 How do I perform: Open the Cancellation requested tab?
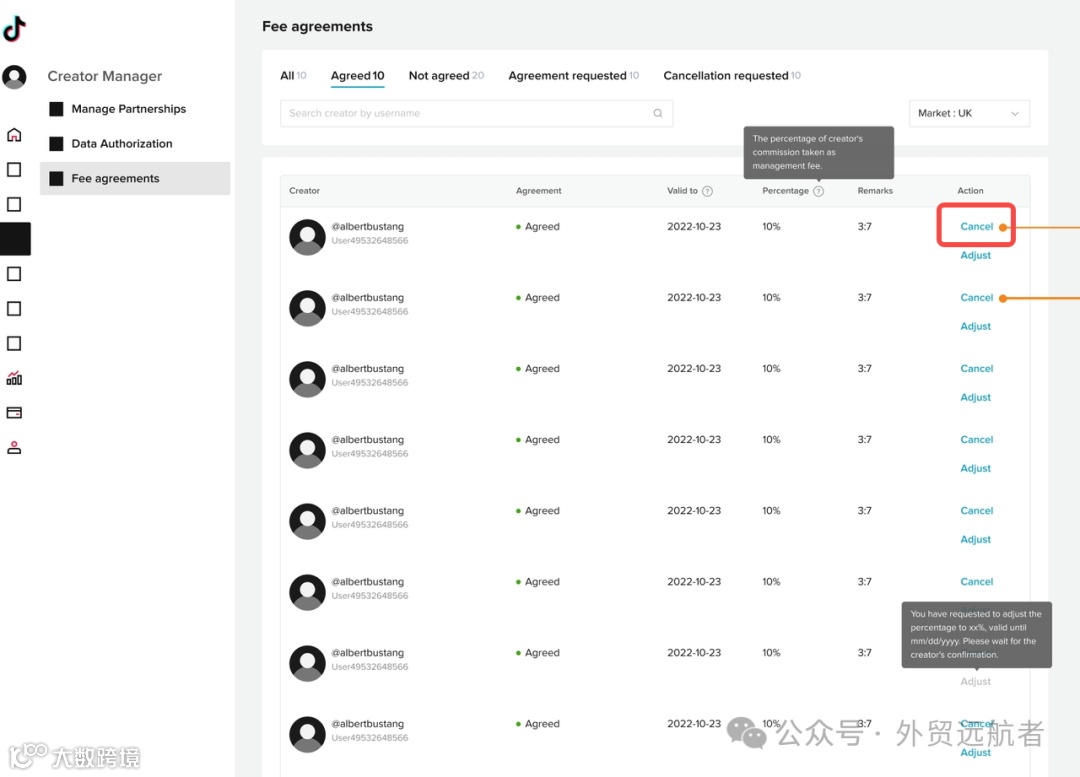point(731,76)
